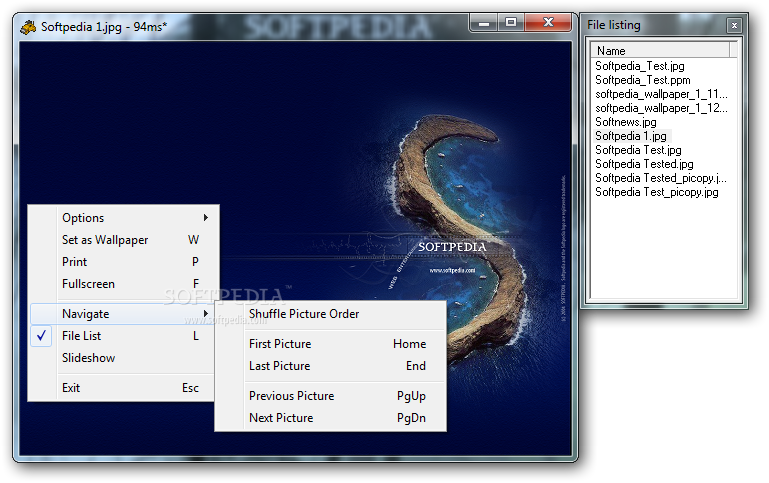This screenshot has width=769, height=483.
Task: Start the Slideshow
Action: (x=123, y=358)
